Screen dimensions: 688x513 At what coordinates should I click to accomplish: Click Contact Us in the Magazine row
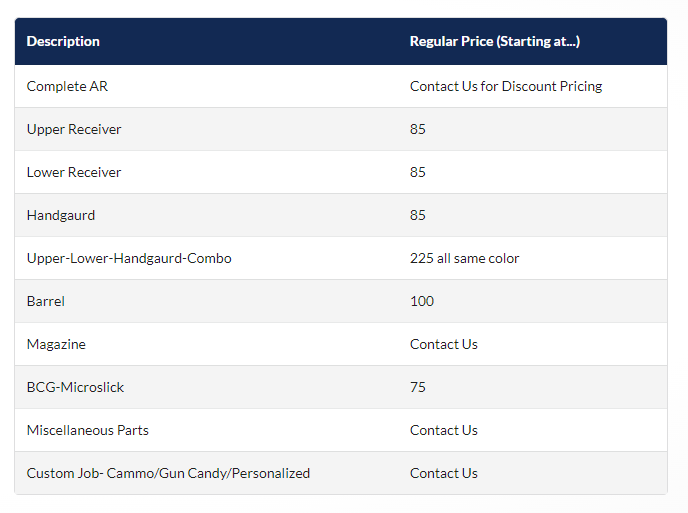click(x=444, y=344)
